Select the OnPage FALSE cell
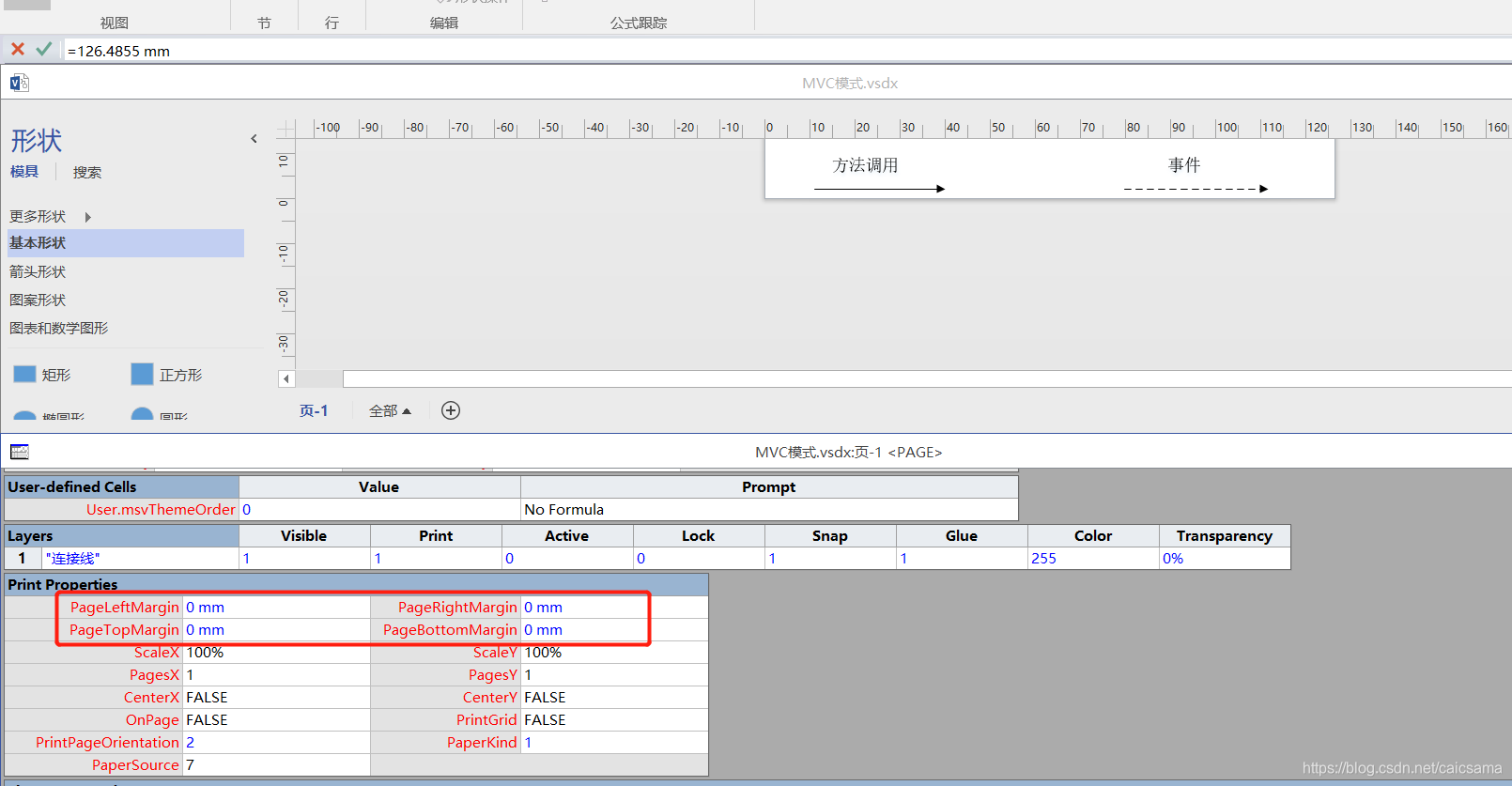The height and width of the screenshot is (786, 1512). pyautogui.click(x=276, y=719)
